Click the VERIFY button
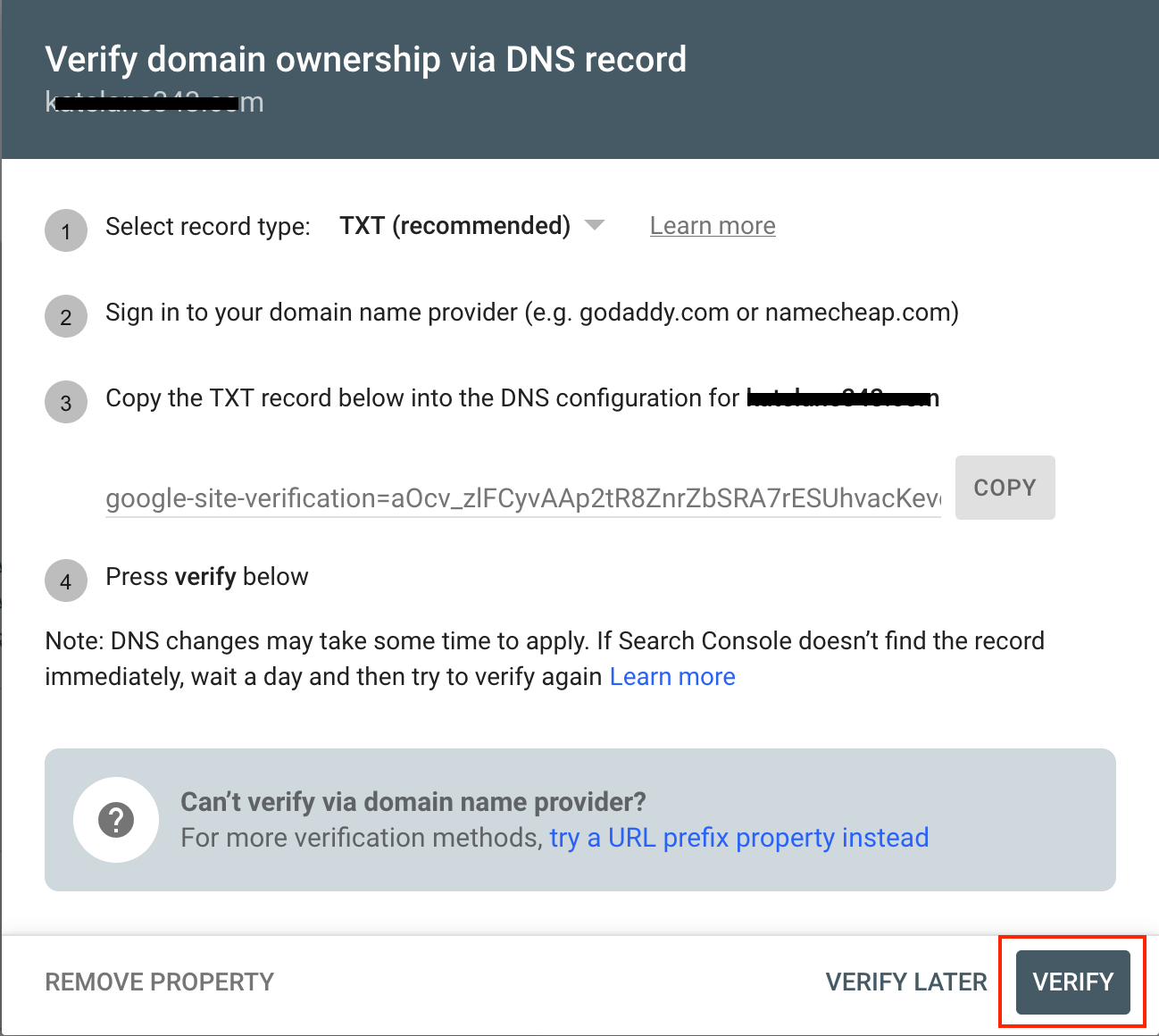Viewport: 1159px width, 1036px height. click(1072, 982)
